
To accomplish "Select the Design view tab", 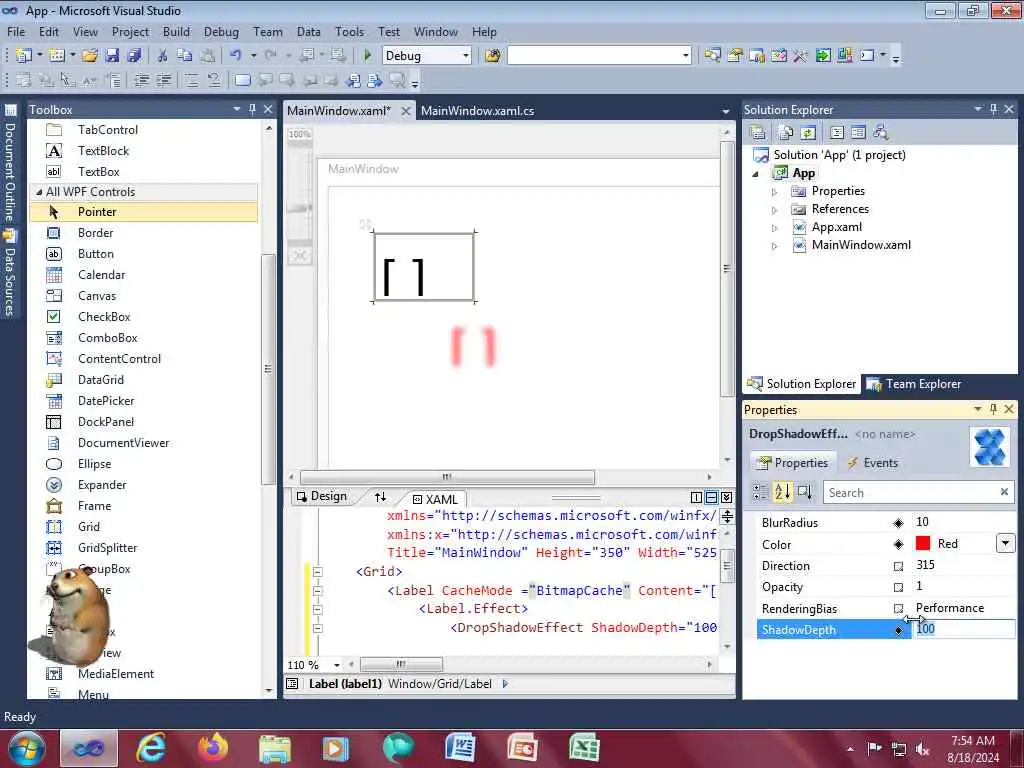I will (321, 496).
